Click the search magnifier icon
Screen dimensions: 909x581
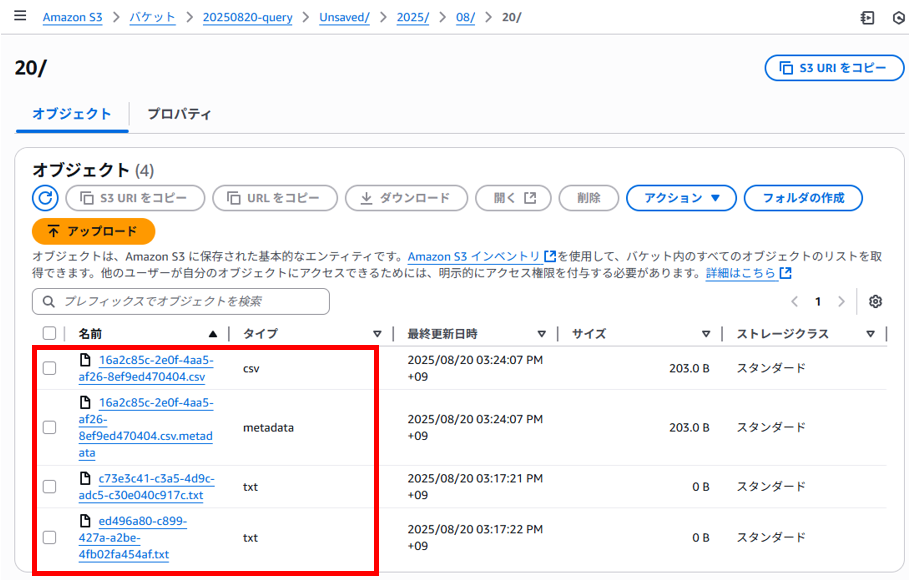[x=49, y=302]
